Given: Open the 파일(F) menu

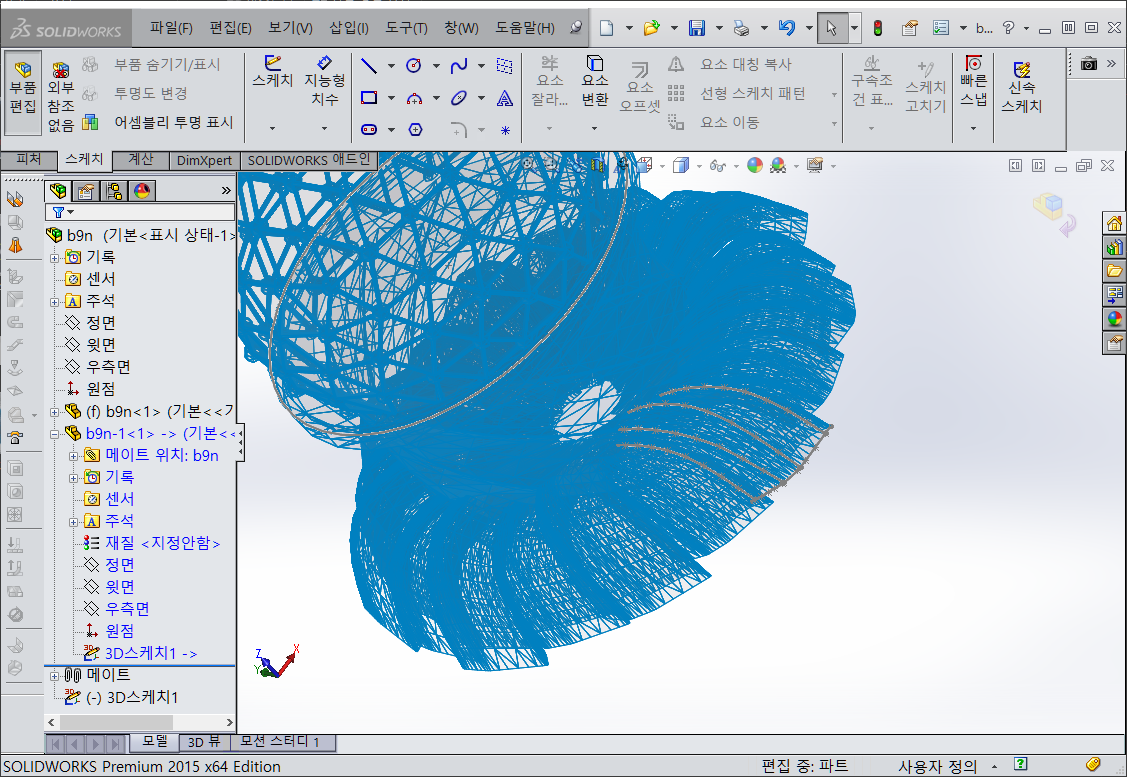Looking at the screenshot, I should pos(171,28).
